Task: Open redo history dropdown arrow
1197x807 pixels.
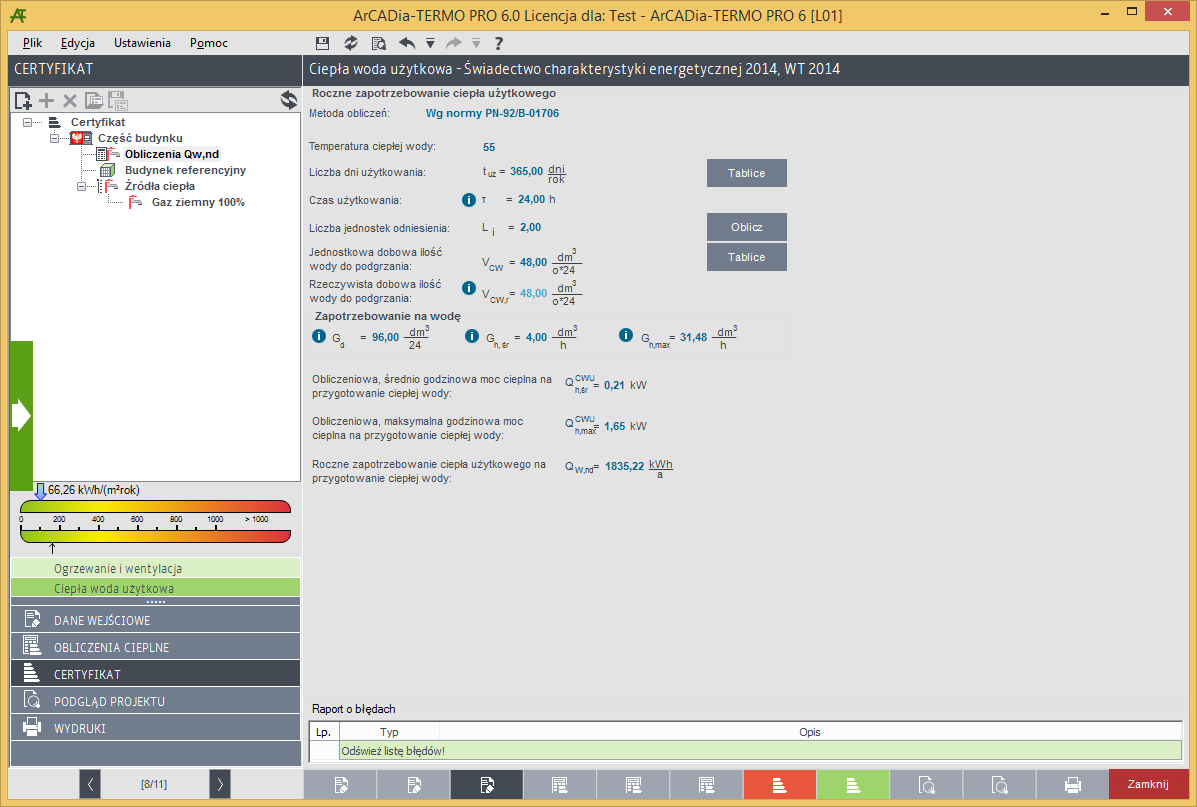Action: tap(476, 44)
